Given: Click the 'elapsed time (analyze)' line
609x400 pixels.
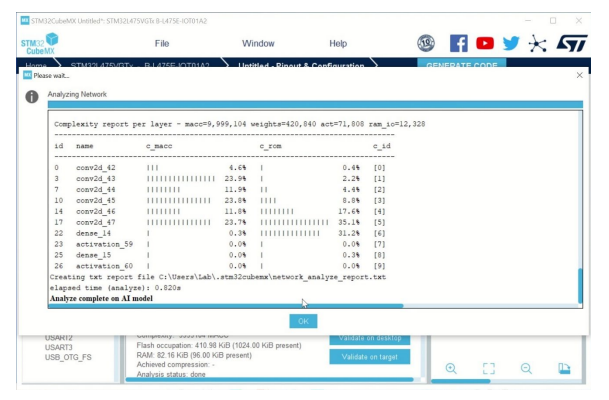Looking at the screenshot, I should pyautogui.click(x=115, y=288).
